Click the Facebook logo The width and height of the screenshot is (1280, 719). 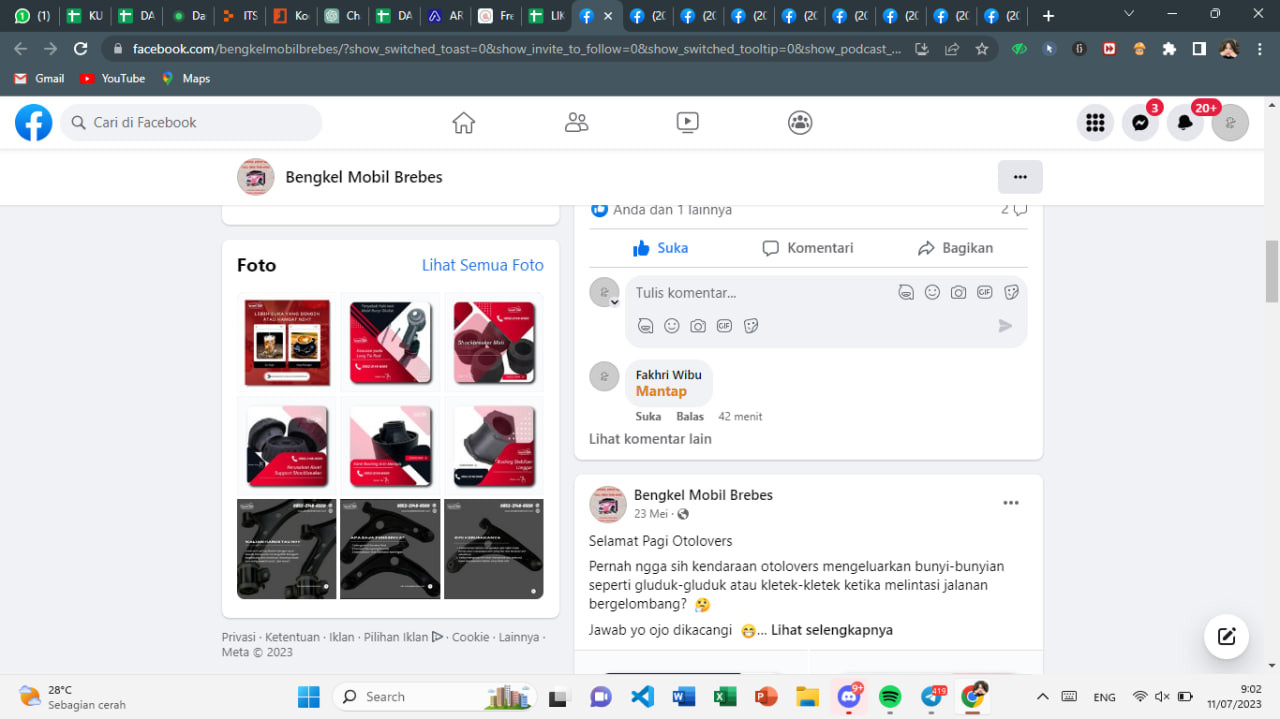(33, 122)
